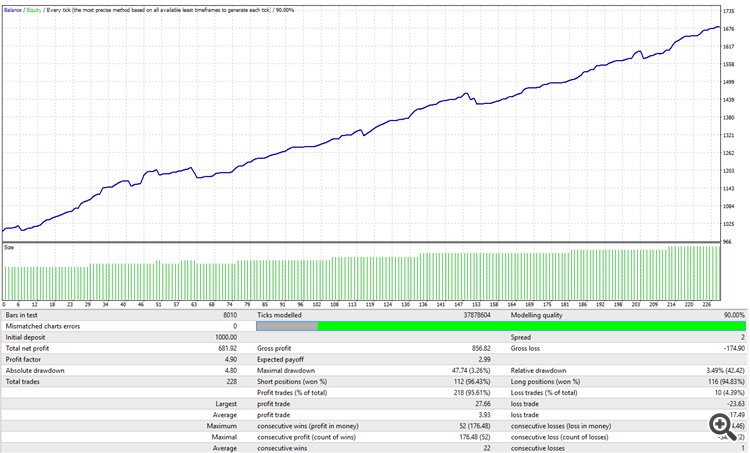The width and height of the screenshot is (750, 453).
Task: Click the 'Relative drawdown' label
Action: pos(539,370)
